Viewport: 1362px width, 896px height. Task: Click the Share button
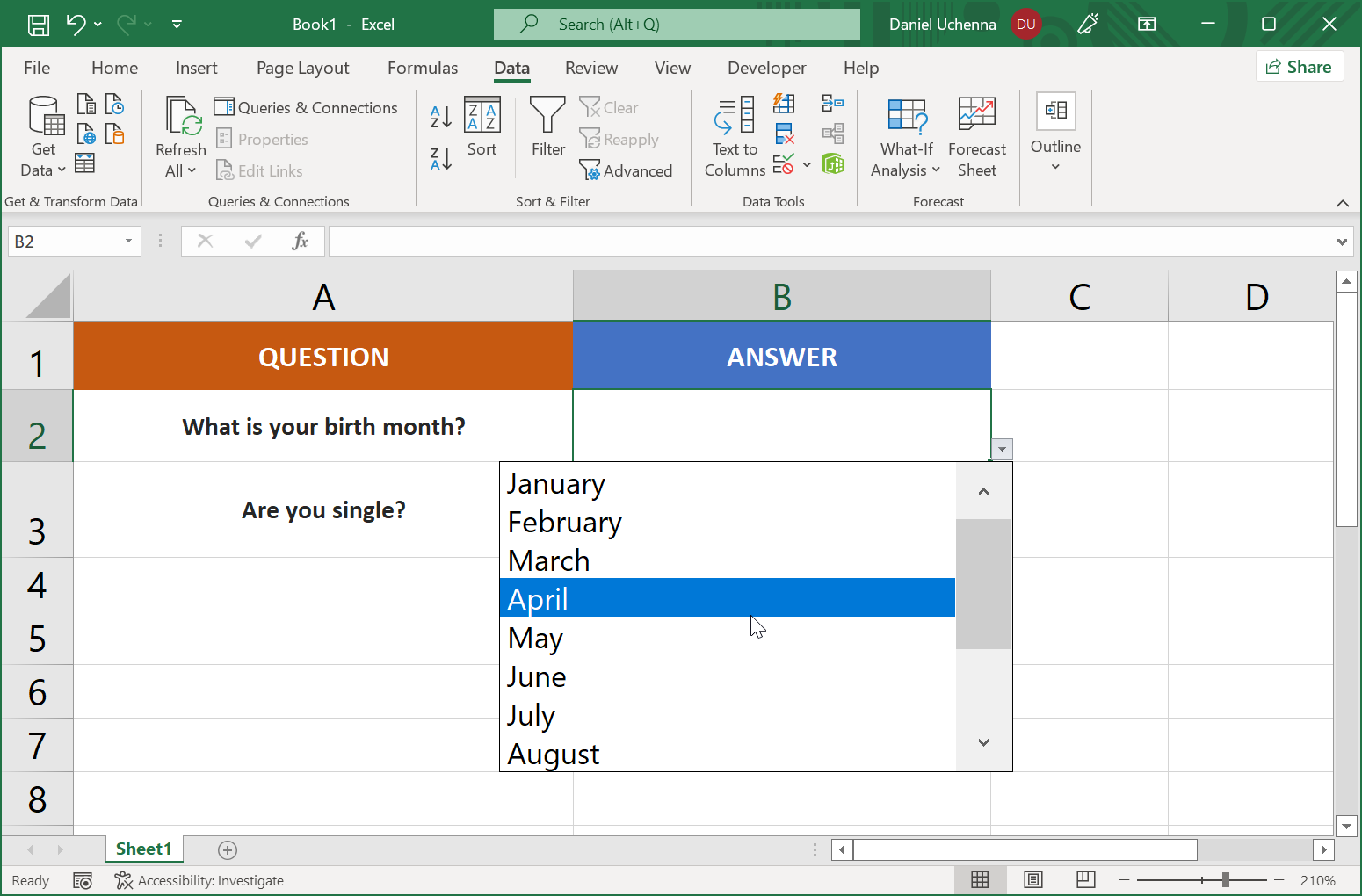click(1300, 66)
